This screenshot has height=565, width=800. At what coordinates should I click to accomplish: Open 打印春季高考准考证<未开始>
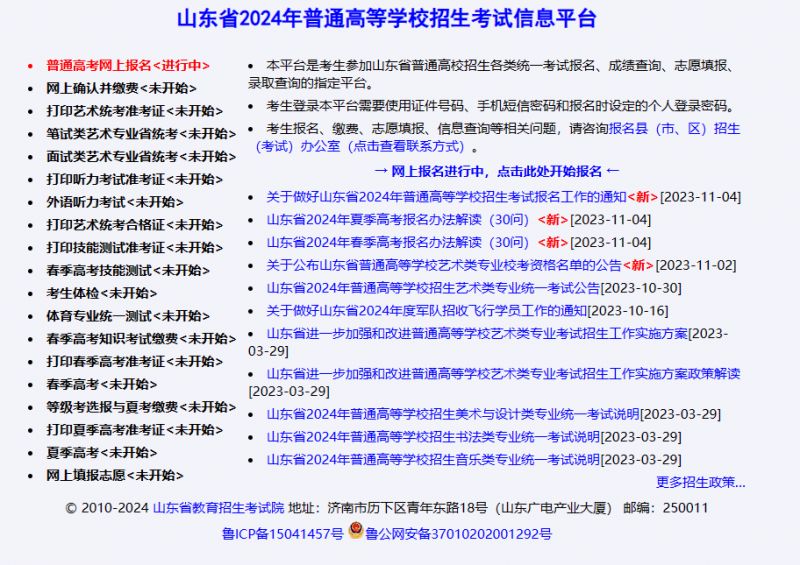(x=134, y=361)
